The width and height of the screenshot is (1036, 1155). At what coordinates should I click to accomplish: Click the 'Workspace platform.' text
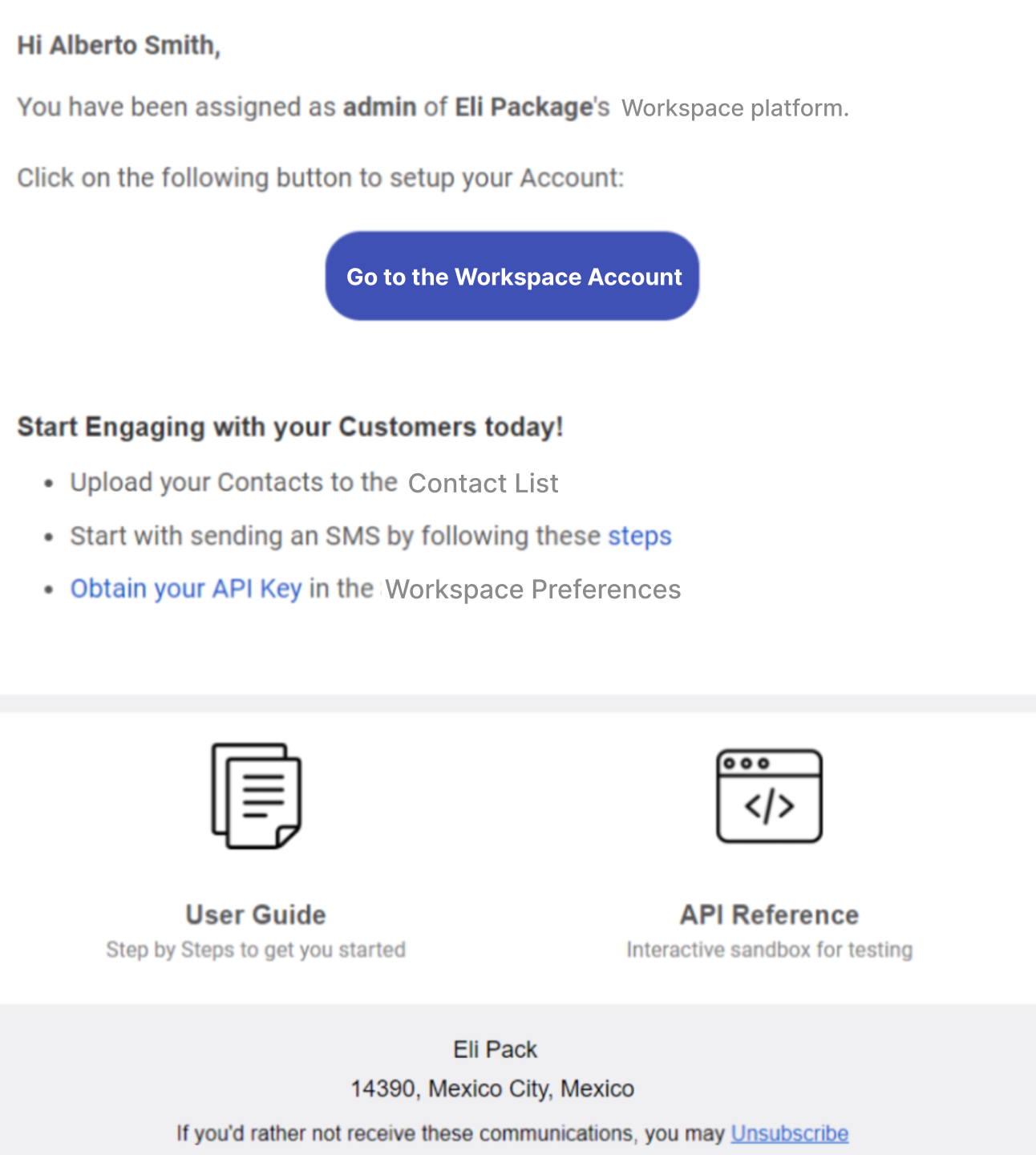tap(735, 107)
